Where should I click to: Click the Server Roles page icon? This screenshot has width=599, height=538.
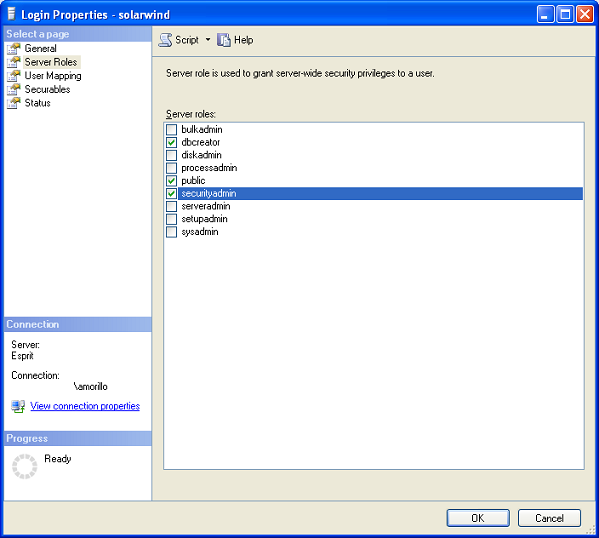(14, 62)
